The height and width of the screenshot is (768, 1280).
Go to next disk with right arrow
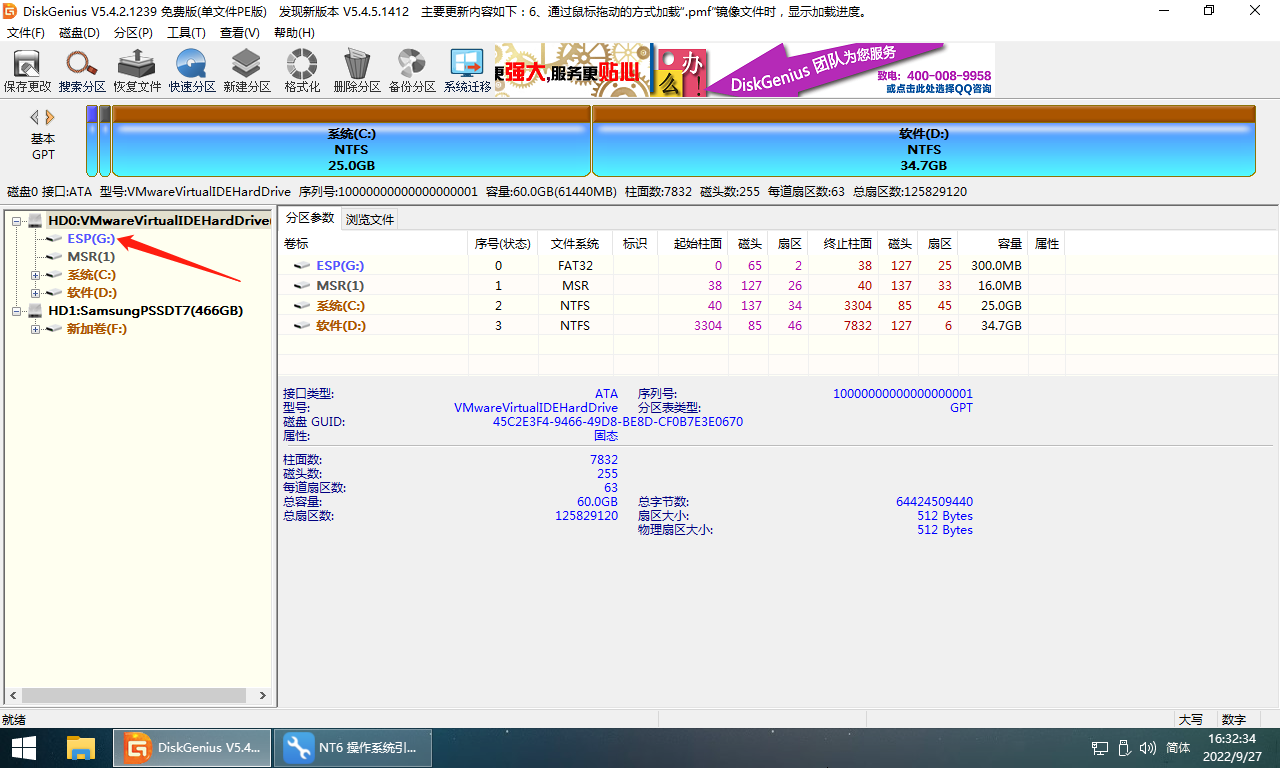click(50, 117)
